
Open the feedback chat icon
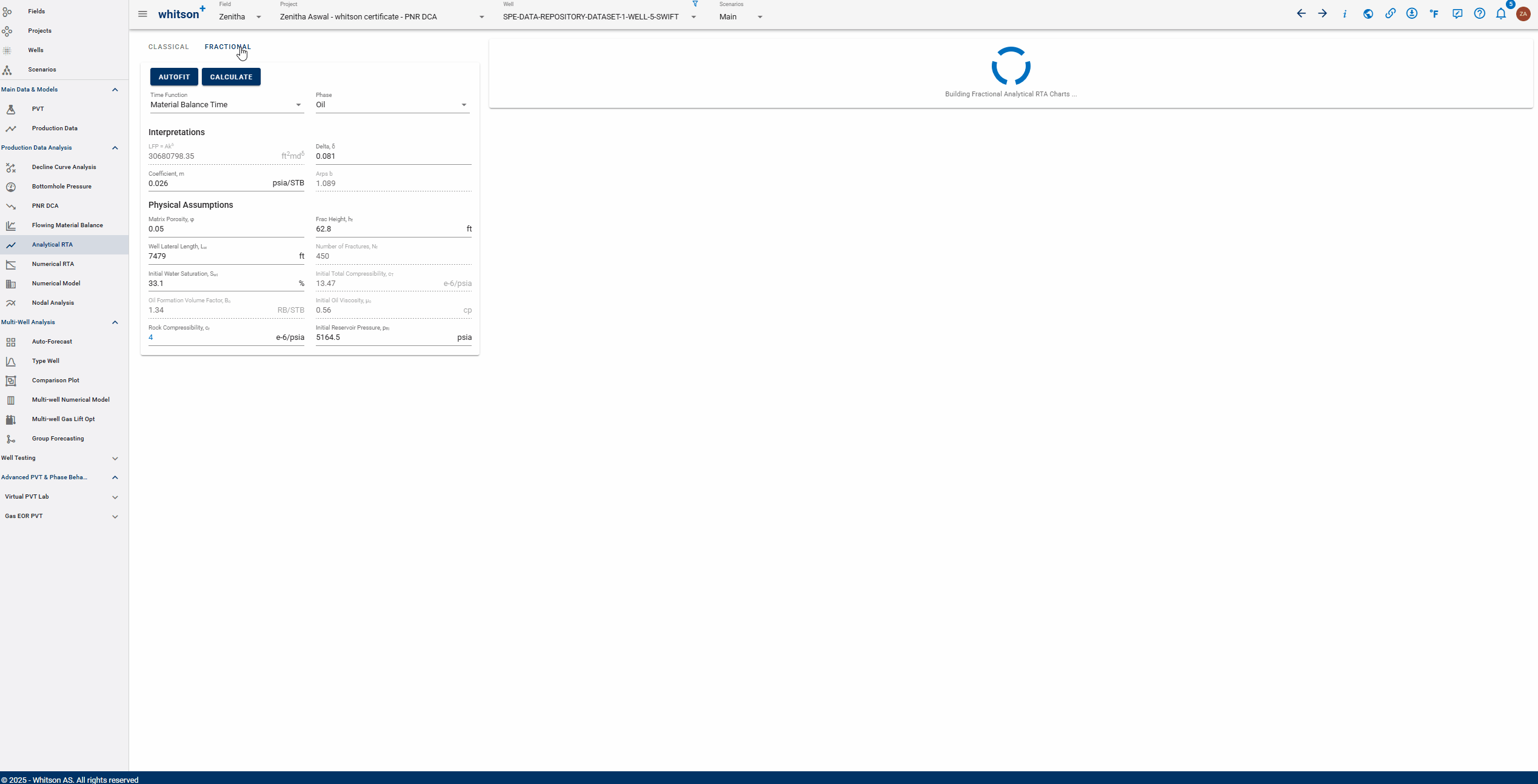pyautogui.click(x=1457, y=13)
